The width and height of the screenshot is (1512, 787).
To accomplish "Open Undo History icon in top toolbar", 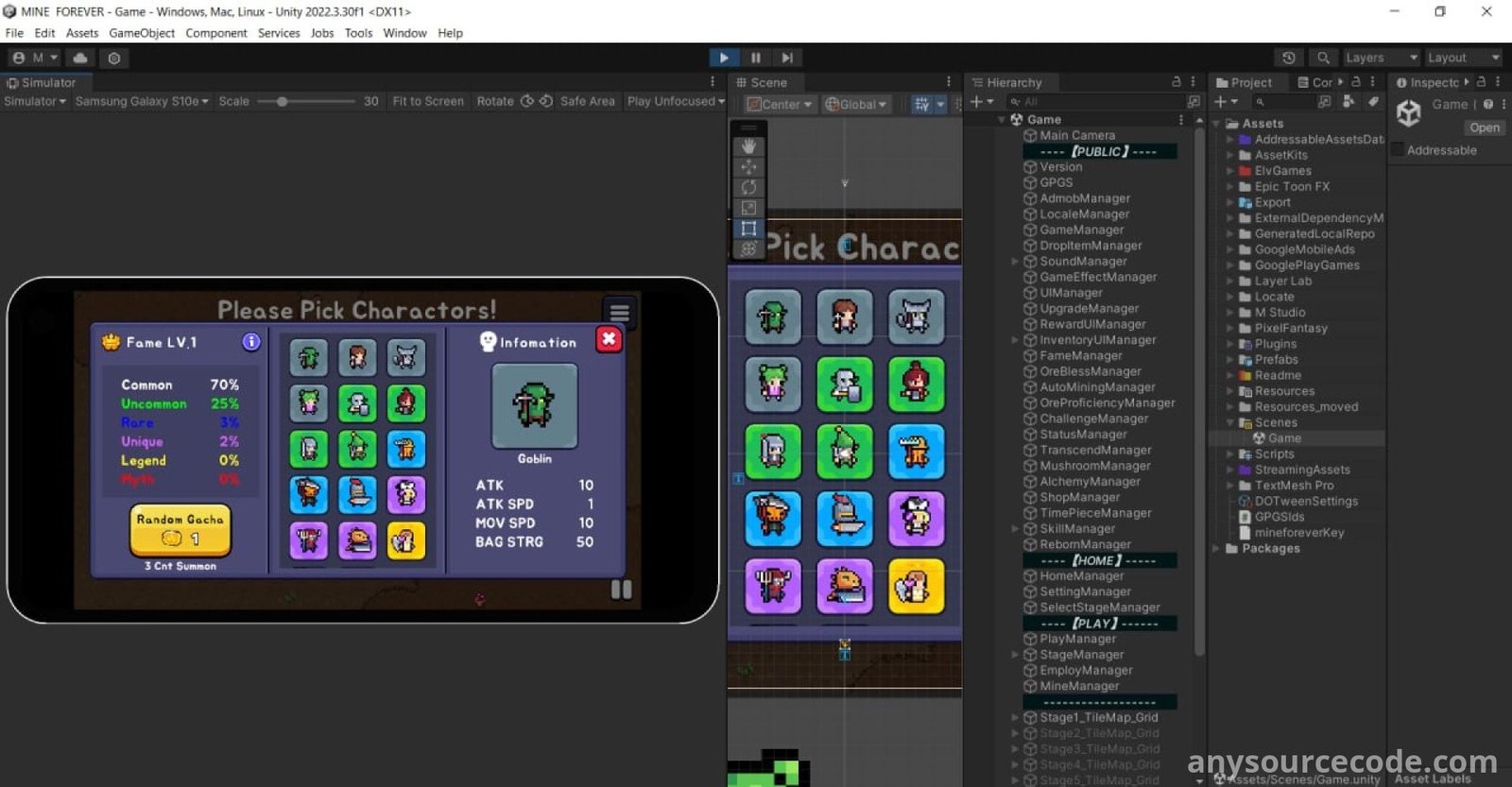I will pos(1288,58).
